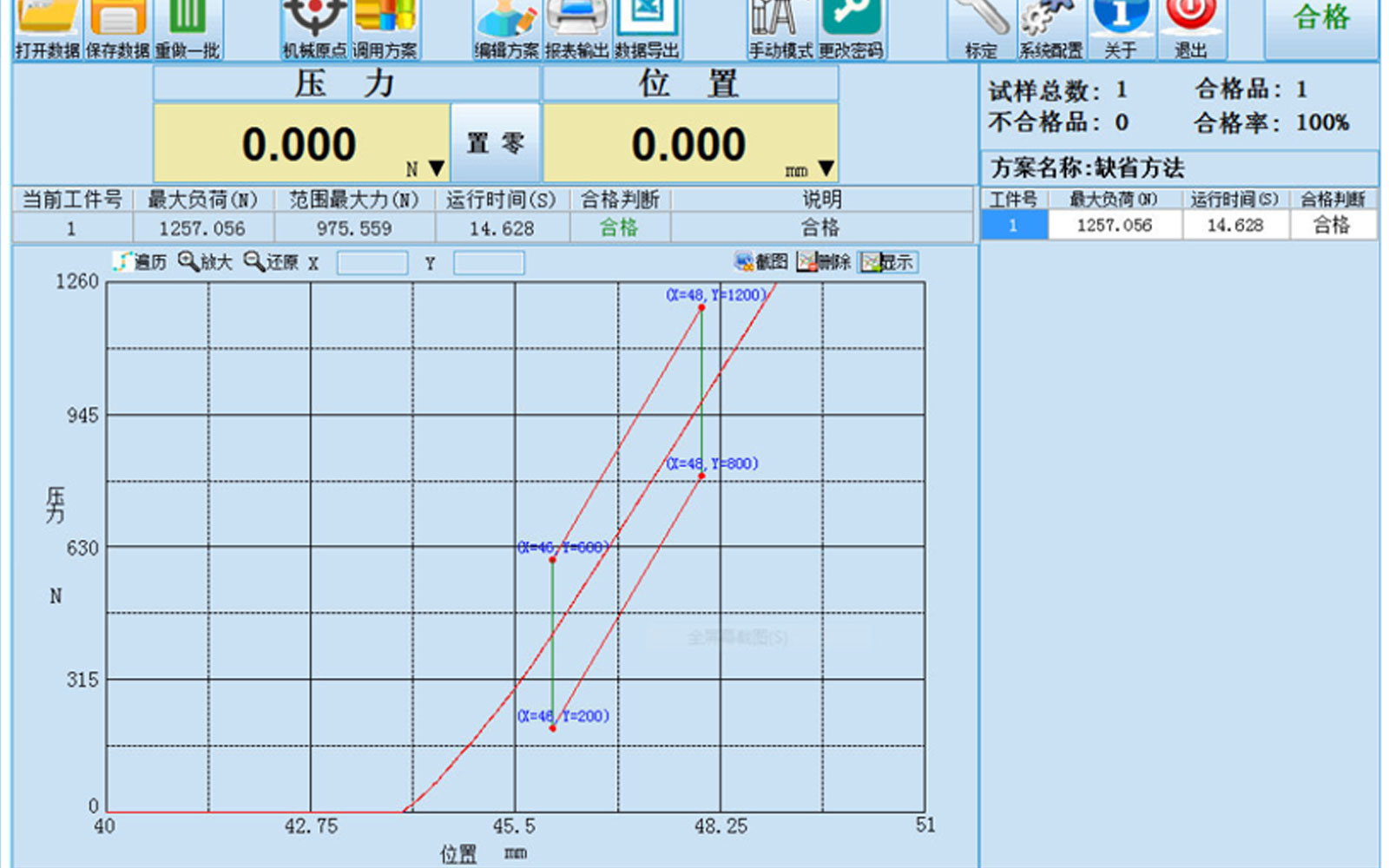Click the chart X coordinate field
This screenshot has width=1389, height=868.
tap(372, 263)
